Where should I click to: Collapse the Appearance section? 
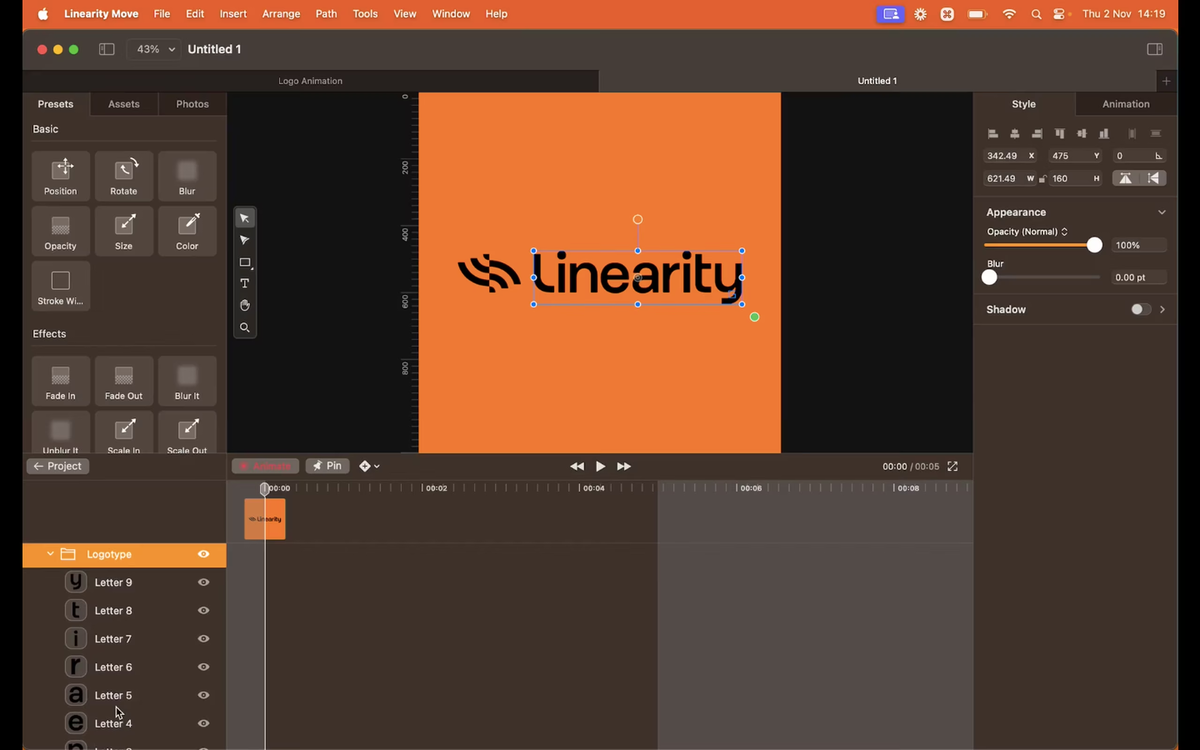pyautogui.click(x=1162, y=212)
